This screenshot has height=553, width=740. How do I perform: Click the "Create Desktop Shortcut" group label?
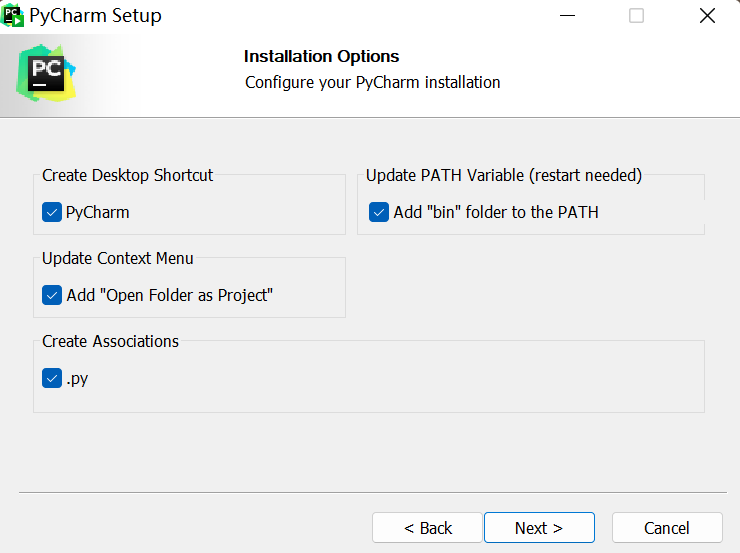127,175
